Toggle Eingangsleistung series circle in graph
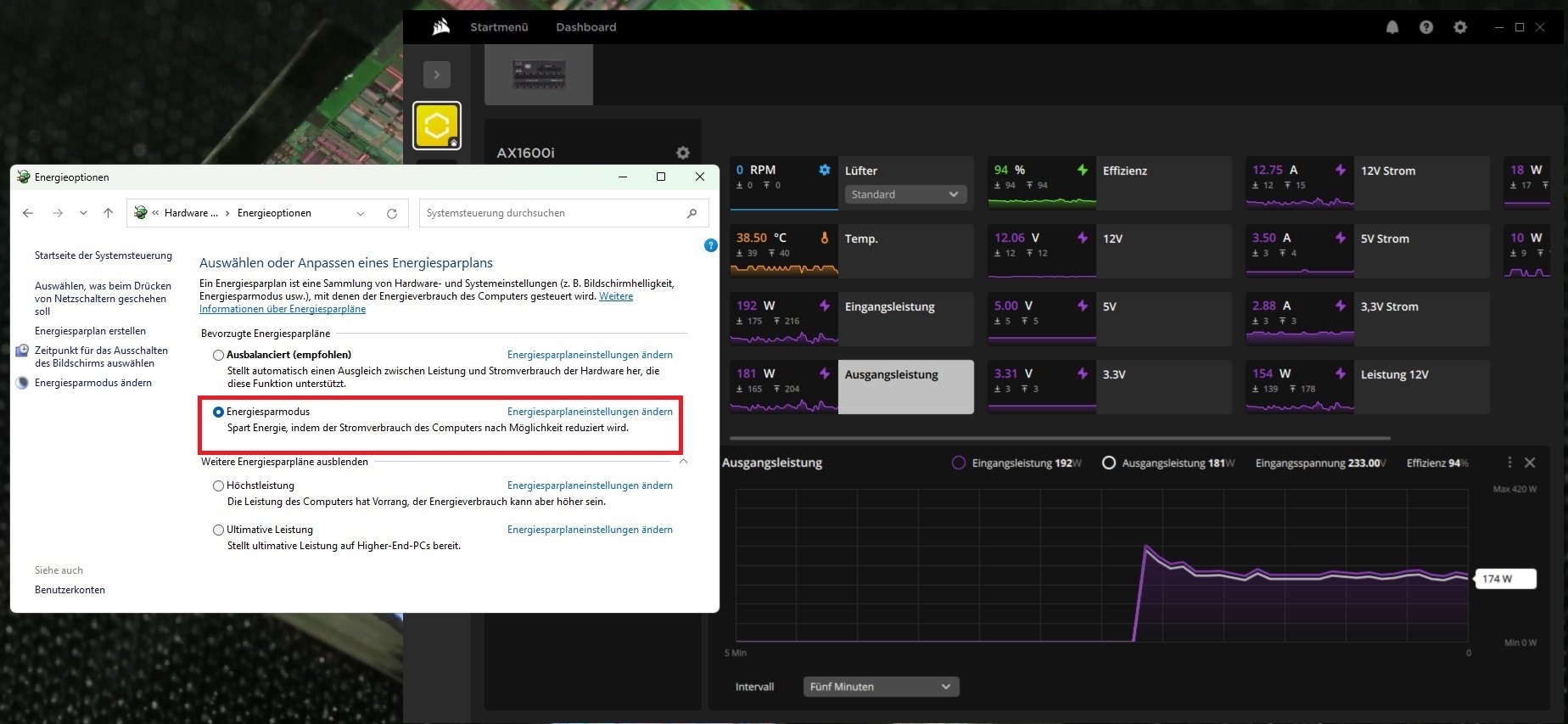This screenshot has height=724, width=1568. [x=959, y=463]
